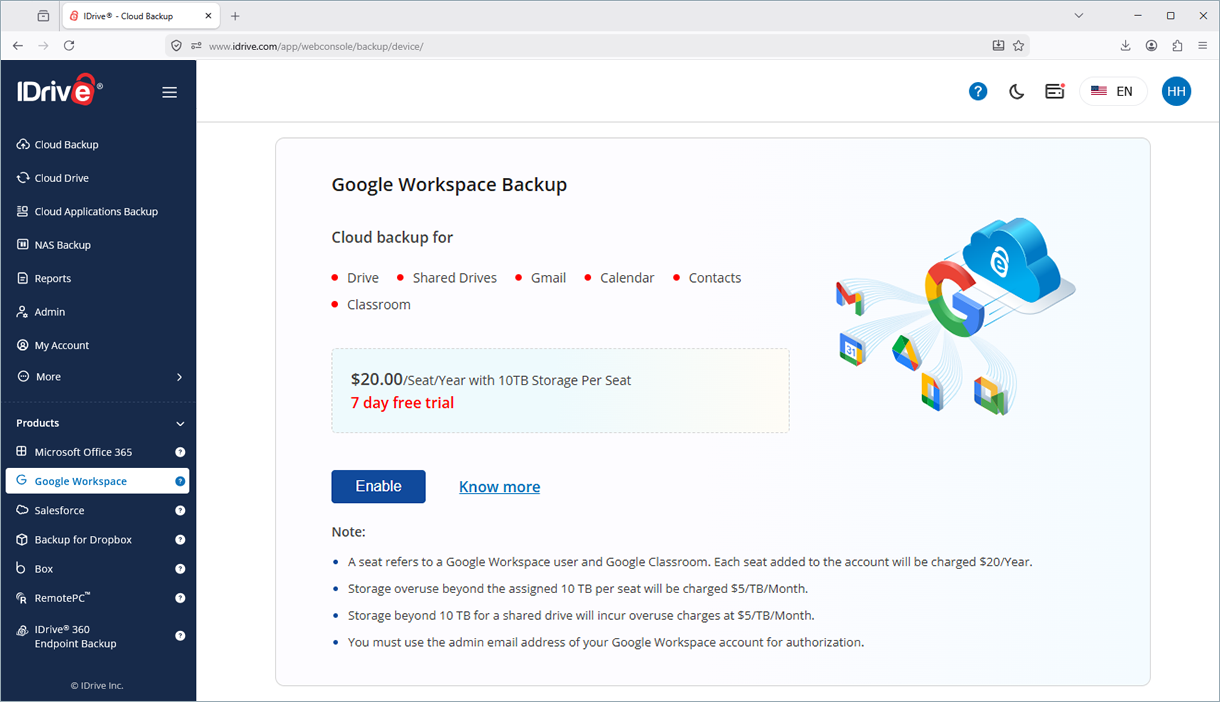This screenshot has height=702, width=1220.
Task: Click help icon beside Microsoft Office 365
Action: pos(180,452)
